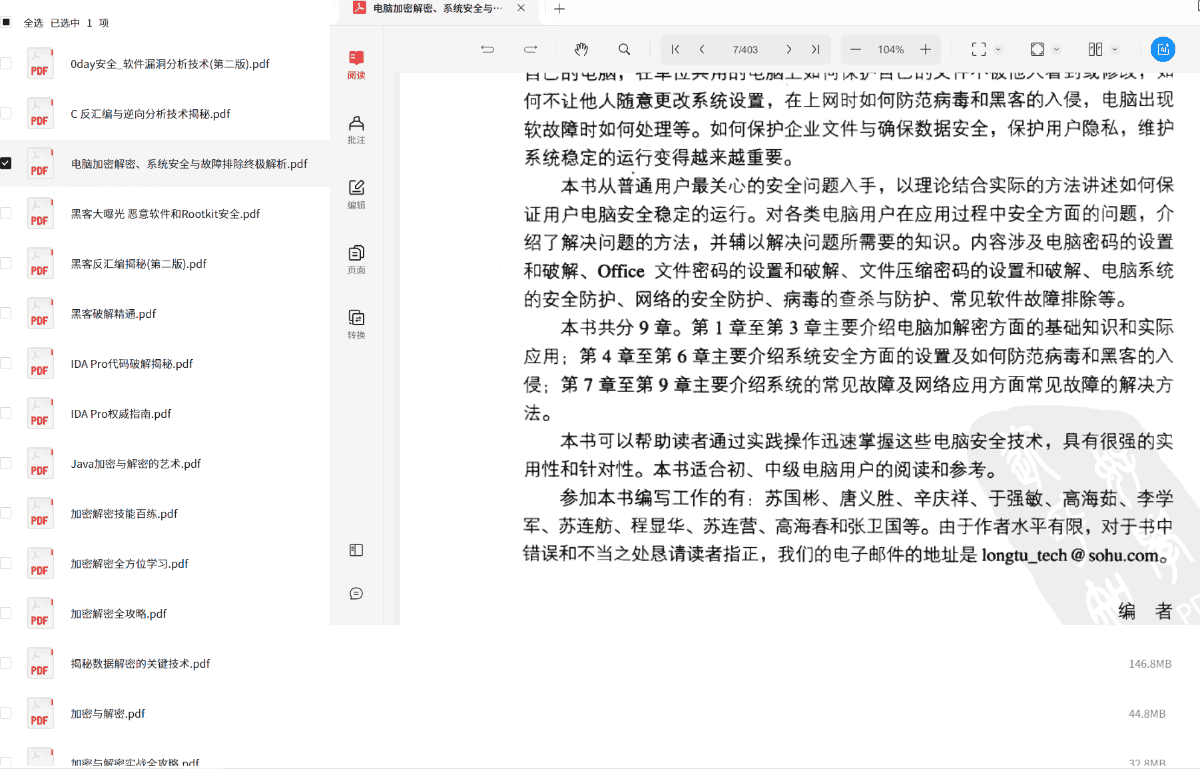
Task: Click the zoom in plus button
Action: (x=926, y=49)
